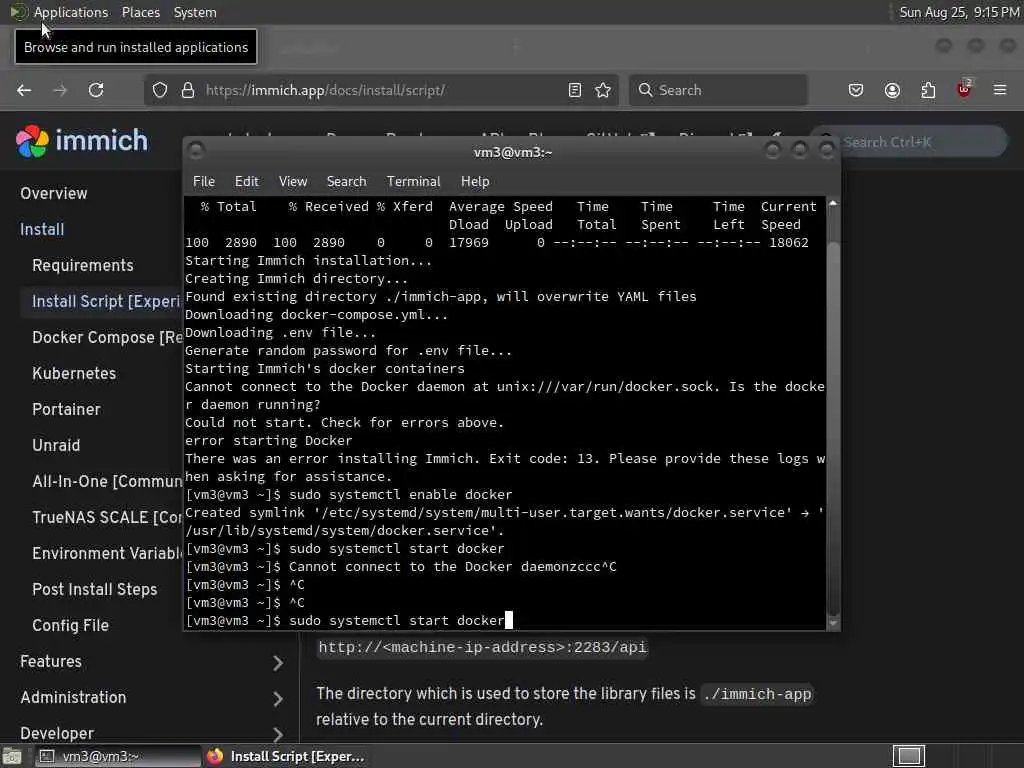Image resolution: width=1024 pixels, height=768 pixels.
Task: Open the tracking protection shield icon
Action: (160, 90)
